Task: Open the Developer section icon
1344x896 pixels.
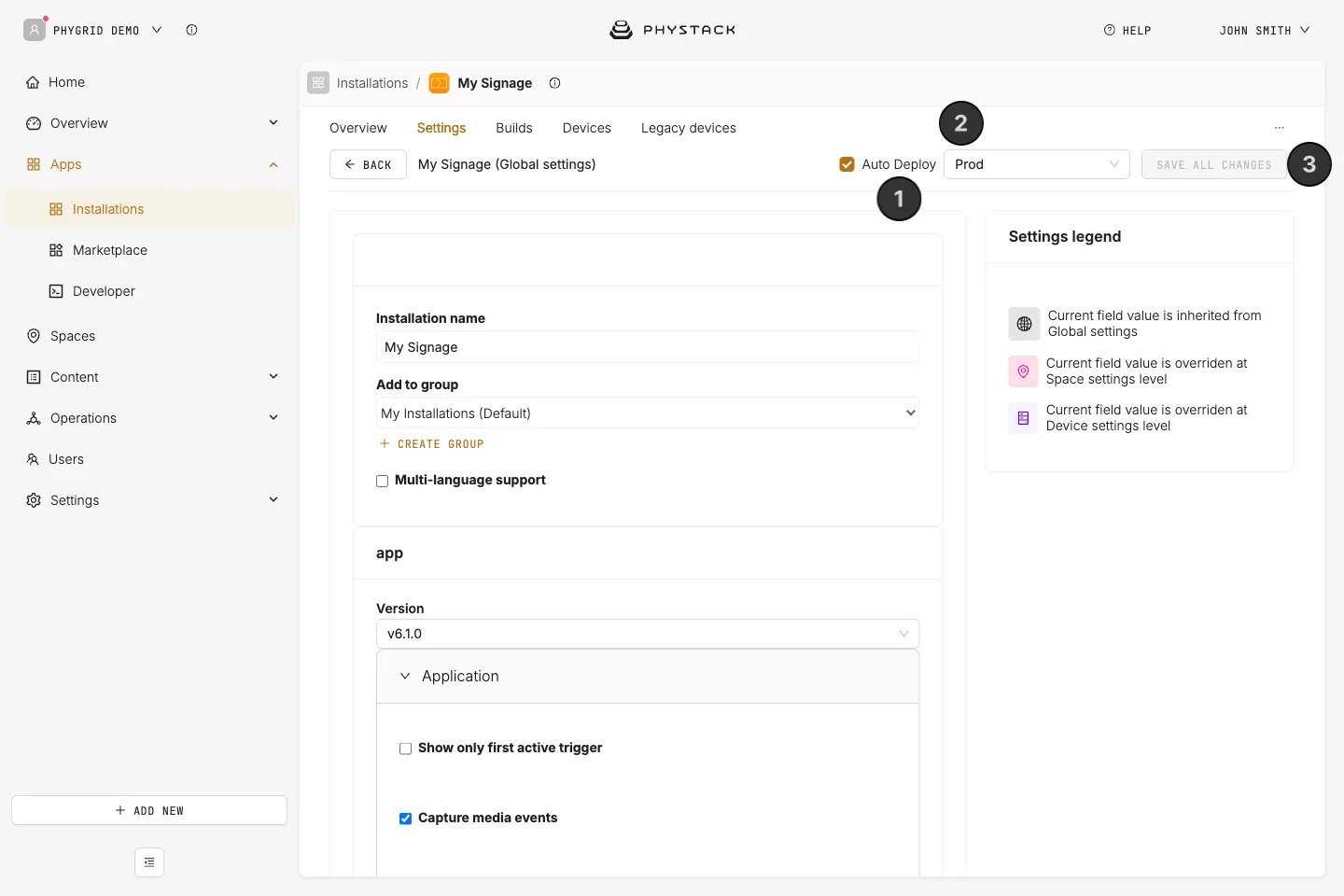Action: [56, 291]
